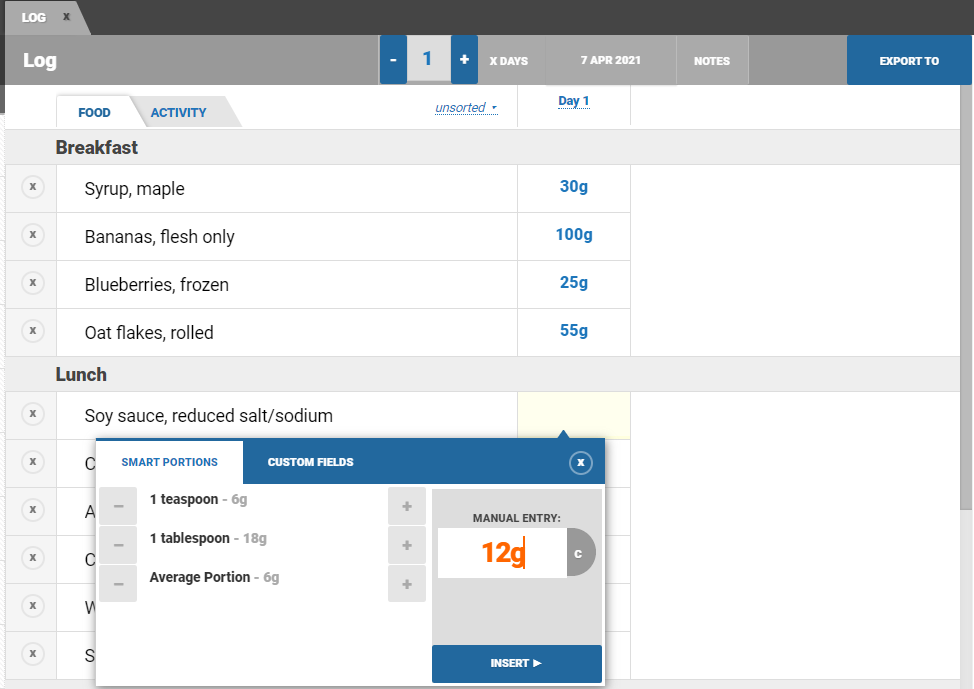Close the smart portions popup

pyautogui.click(x=580, y=463)
